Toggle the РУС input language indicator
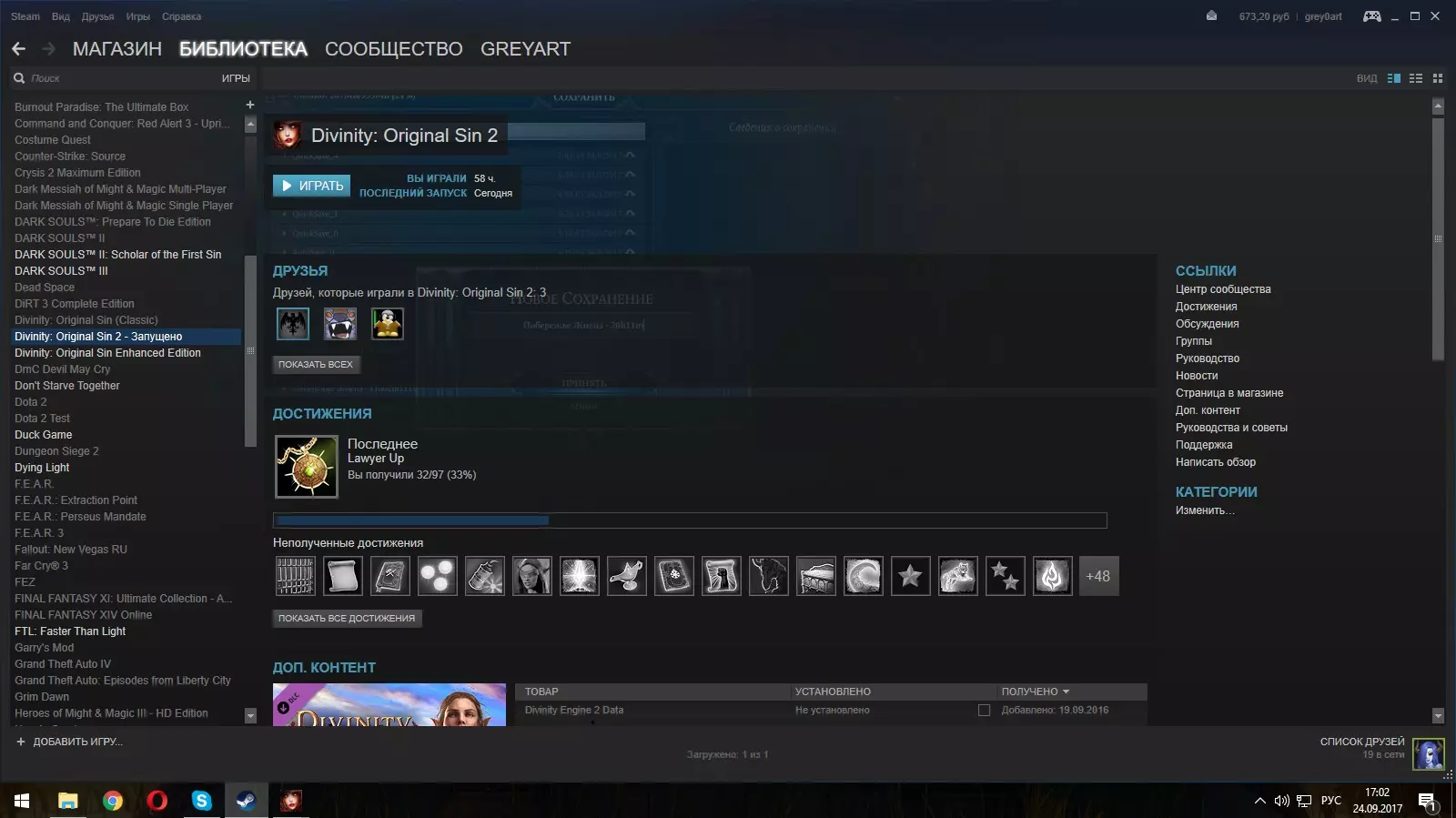 pyautogui.click(x=1331, y=801)
